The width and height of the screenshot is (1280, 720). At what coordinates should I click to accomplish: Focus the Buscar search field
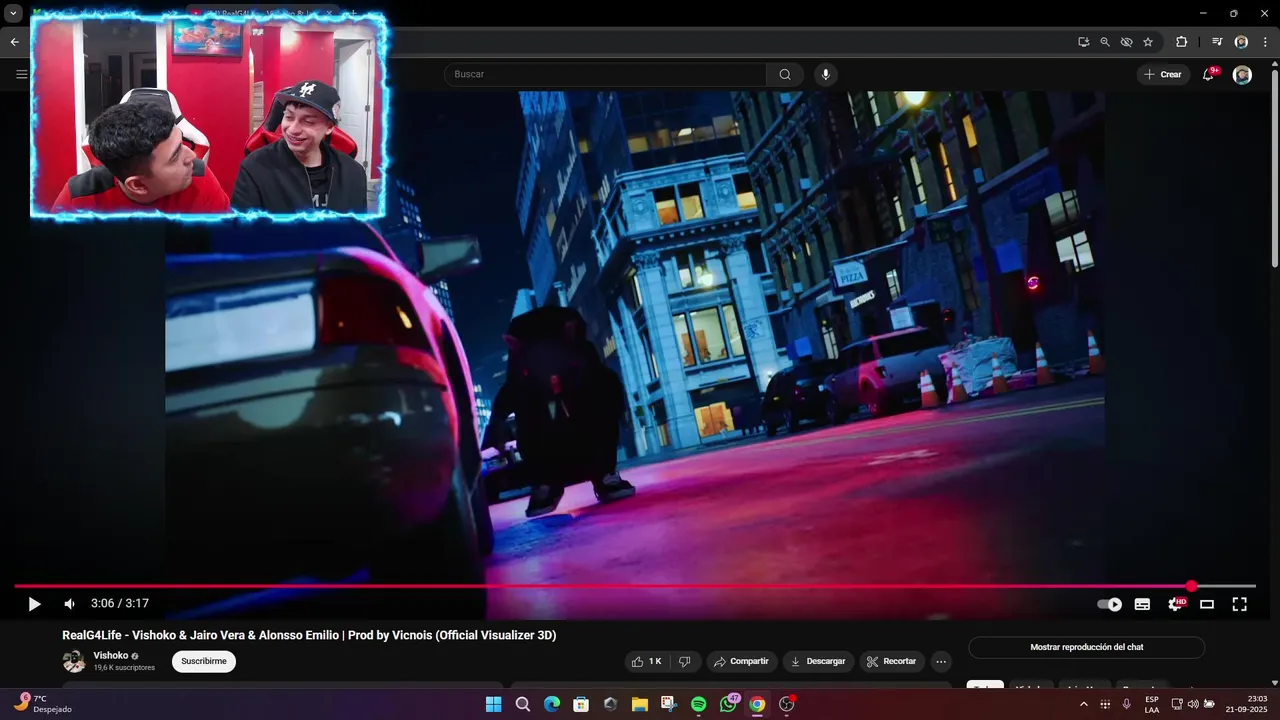point(605,74)
